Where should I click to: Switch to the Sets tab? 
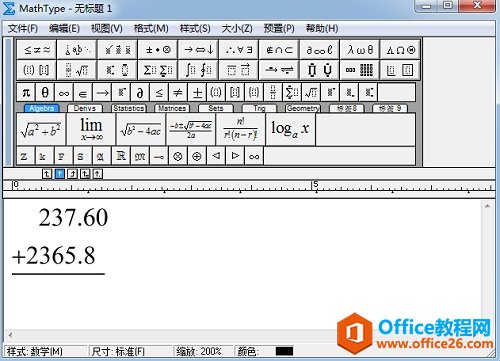[x=216, y=108]
